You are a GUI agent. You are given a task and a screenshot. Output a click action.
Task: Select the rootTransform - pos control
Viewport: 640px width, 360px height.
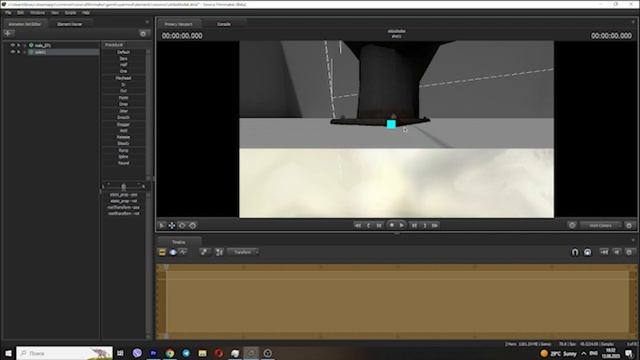point(123,207)
